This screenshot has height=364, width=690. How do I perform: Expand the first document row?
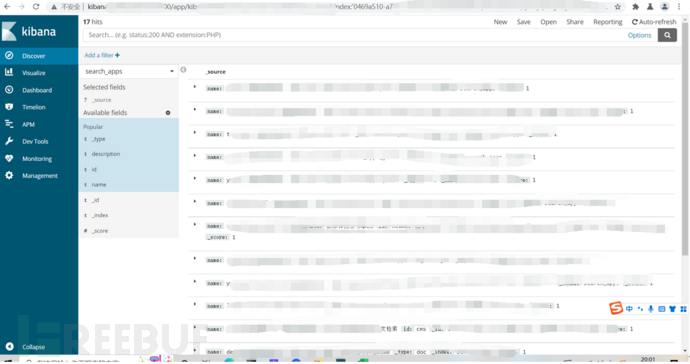coord(195,87)
